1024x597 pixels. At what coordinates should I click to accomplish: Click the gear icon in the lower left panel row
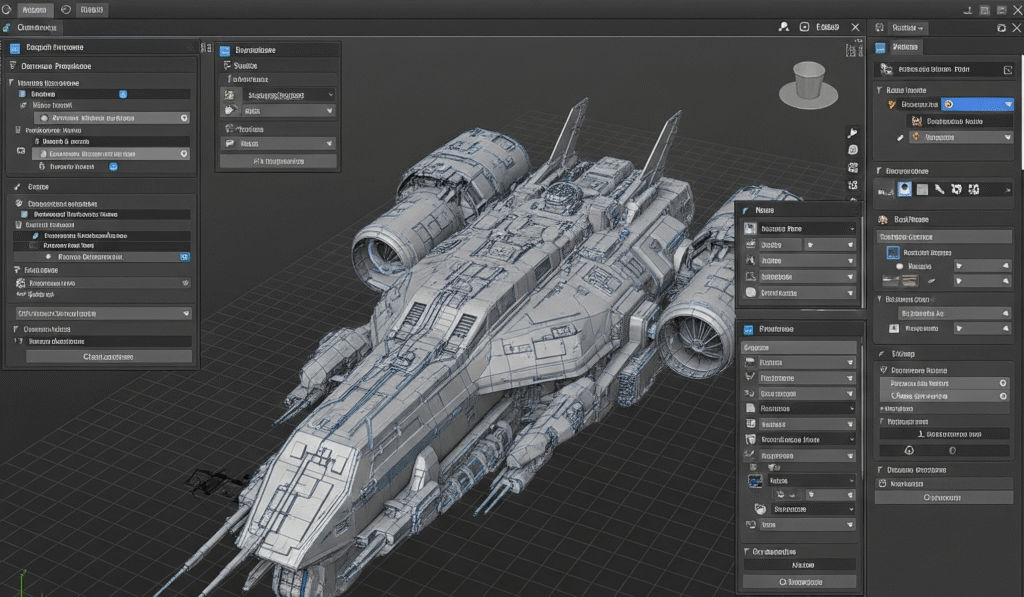[x=20, y=283]
